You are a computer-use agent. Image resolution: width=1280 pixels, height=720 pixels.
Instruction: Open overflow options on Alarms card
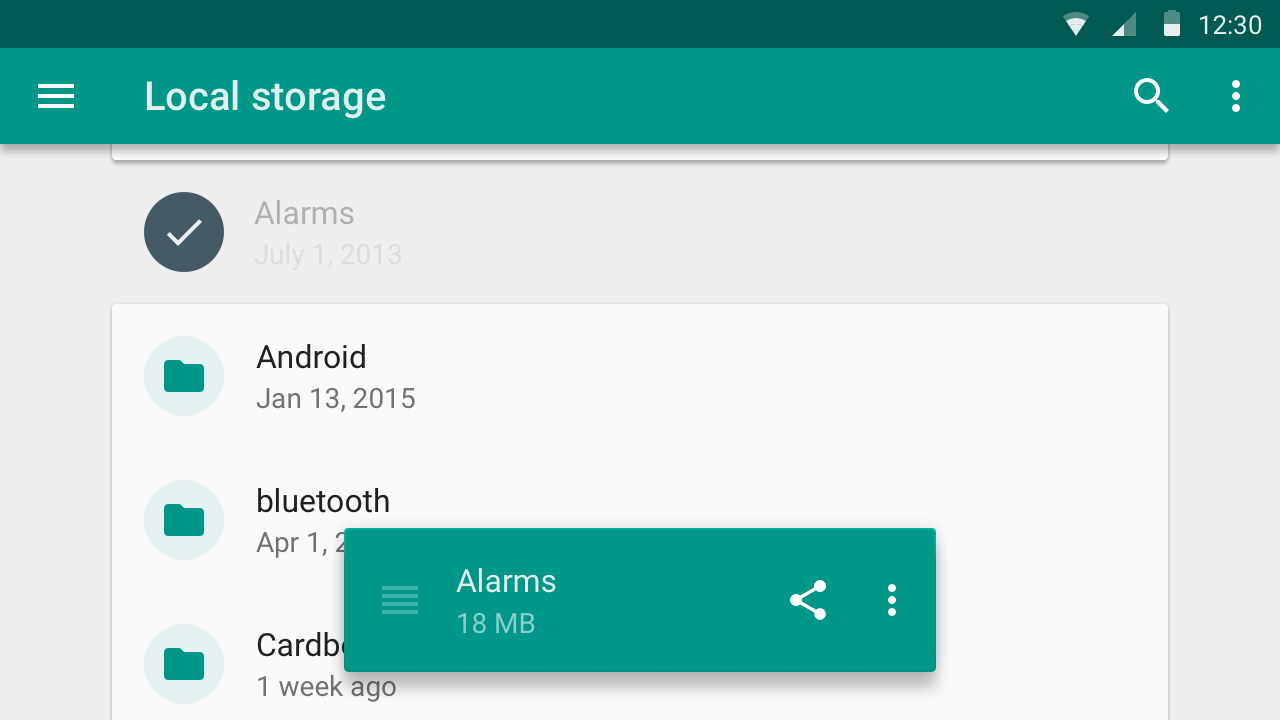(892, 600)
